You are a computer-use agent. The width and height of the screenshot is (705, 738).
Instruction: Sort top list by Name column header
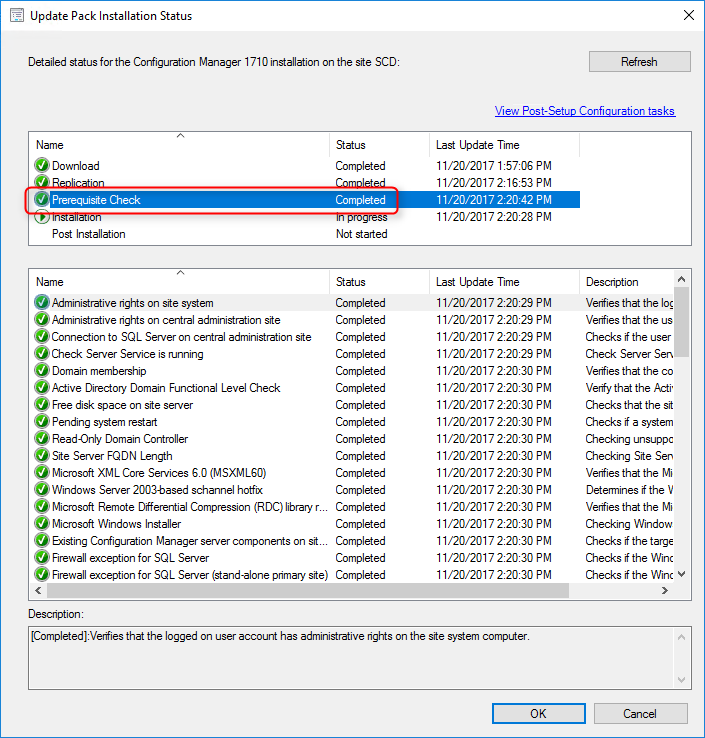tap(179, 144)
